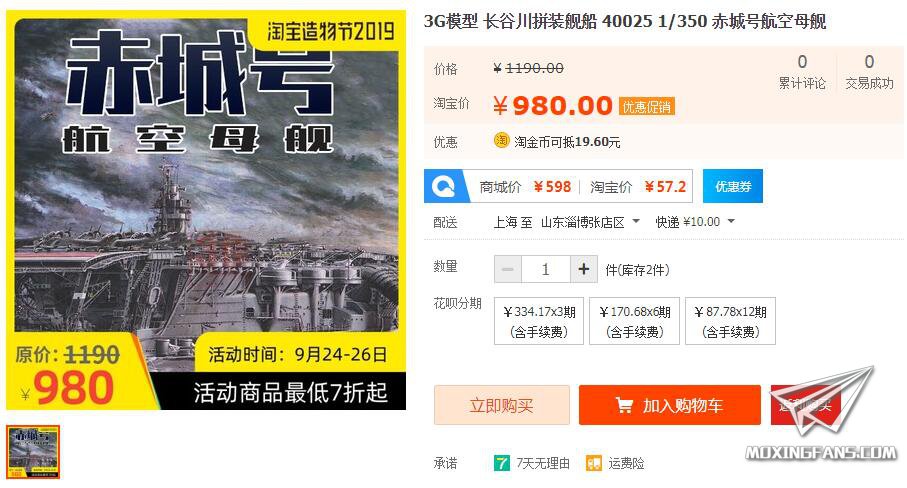Viewport: 907px width, 488px height.
Task: Expand the 山东淄博张店区 destination dropdown
Action: tap(590, 222)
